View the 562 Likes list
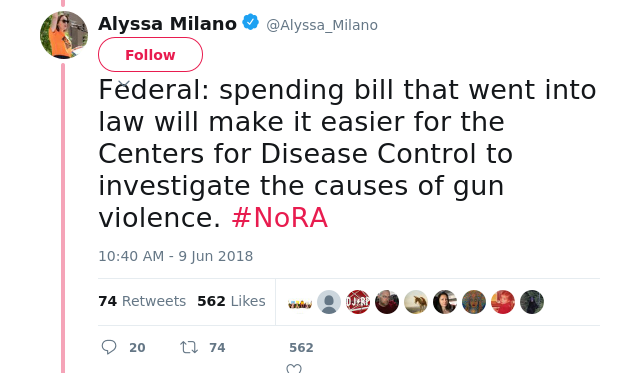Screen dimensions: 640x373 [231, 301]
